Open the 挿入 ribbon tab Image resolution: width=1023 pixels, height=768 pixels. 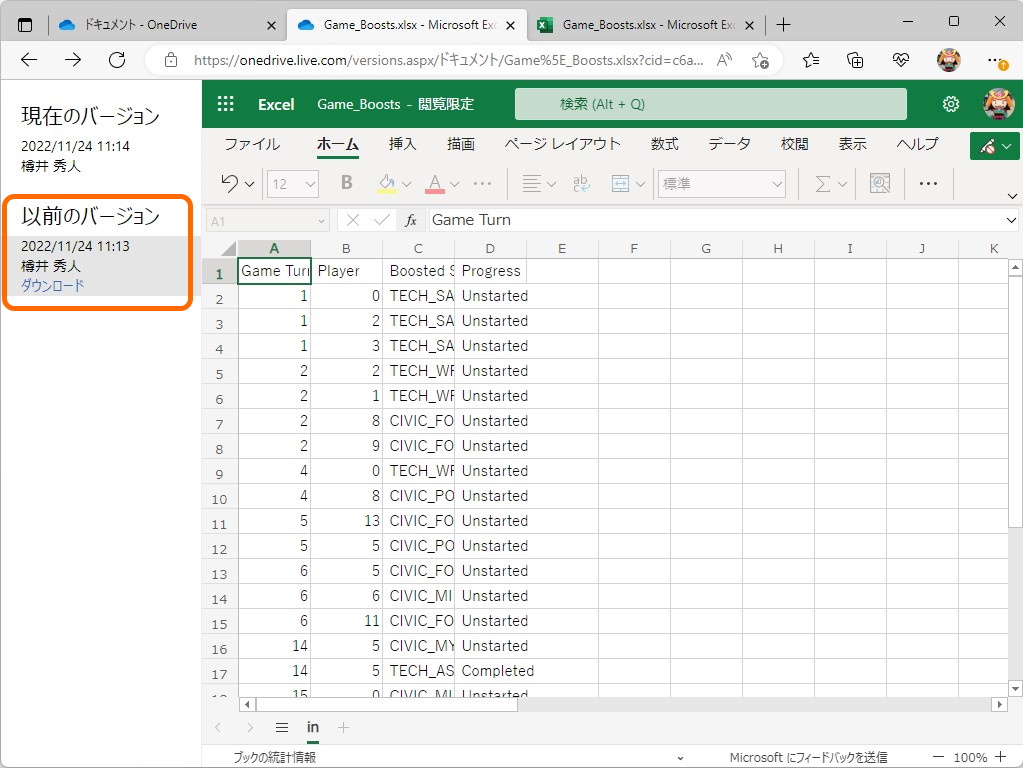click(x=402, y=144)
